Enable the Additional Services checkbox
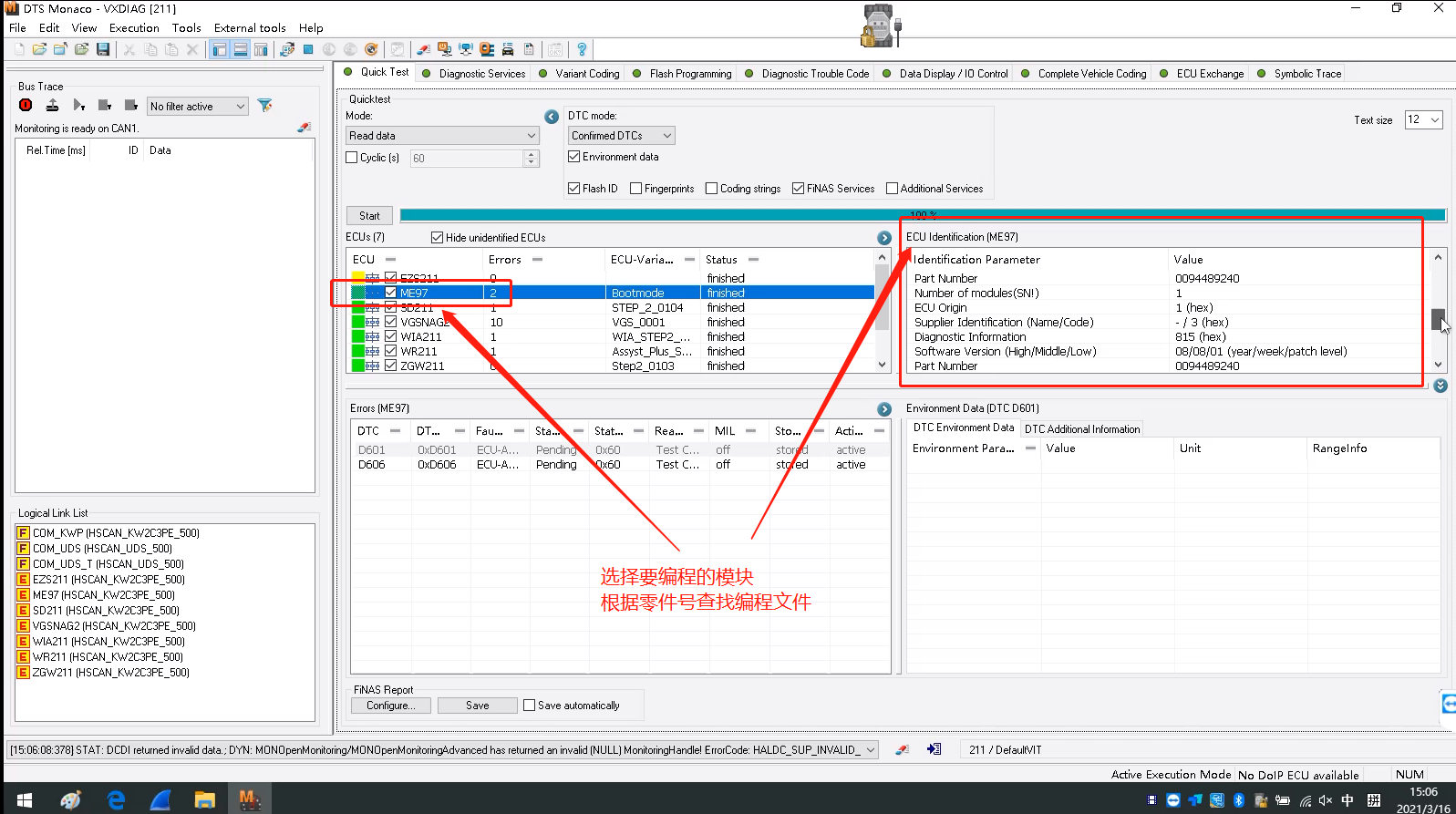The image size is (1456, 814). coord(893,189)
